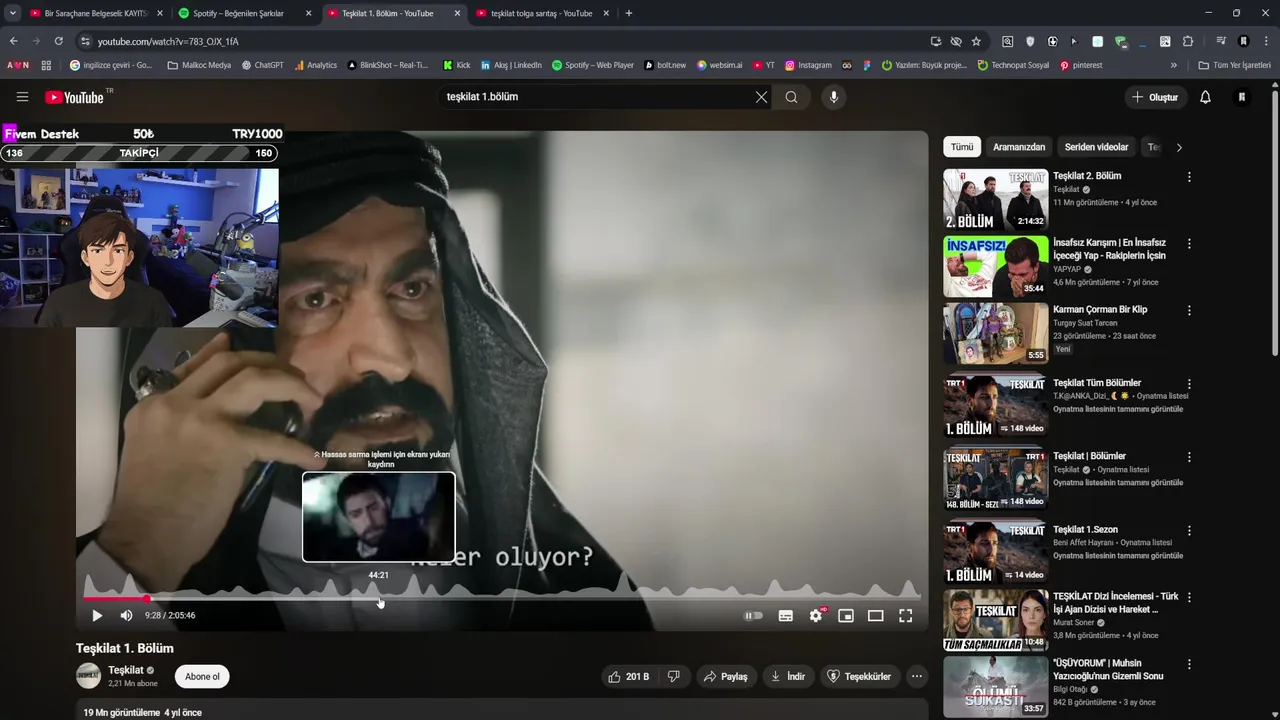Open Teşkilat 2. Bölüm thumbnail

tap(995, 199)
